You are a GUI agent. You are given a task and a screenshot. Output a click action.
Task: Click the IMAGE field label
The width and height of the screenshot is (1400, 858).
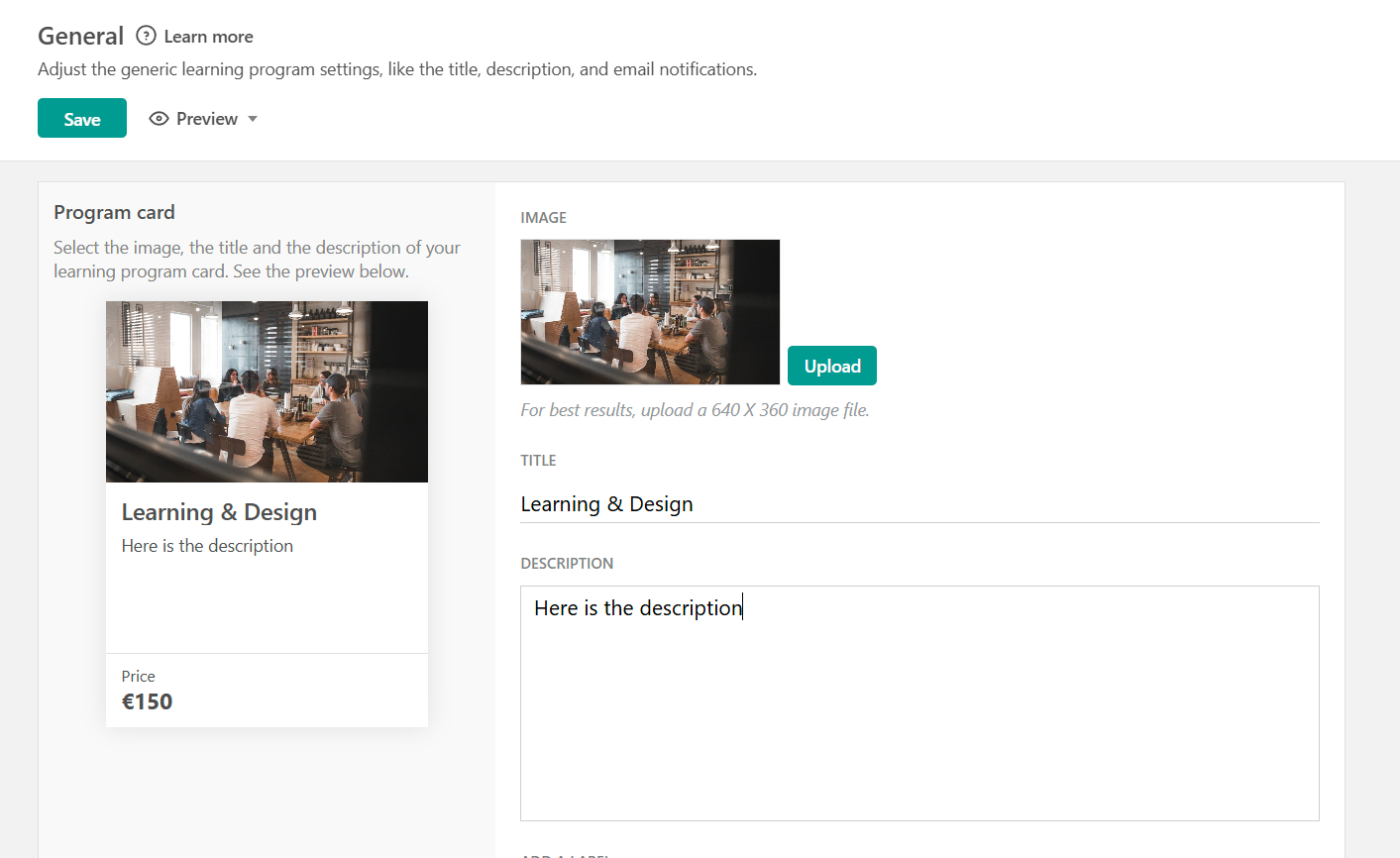(544, 218)
